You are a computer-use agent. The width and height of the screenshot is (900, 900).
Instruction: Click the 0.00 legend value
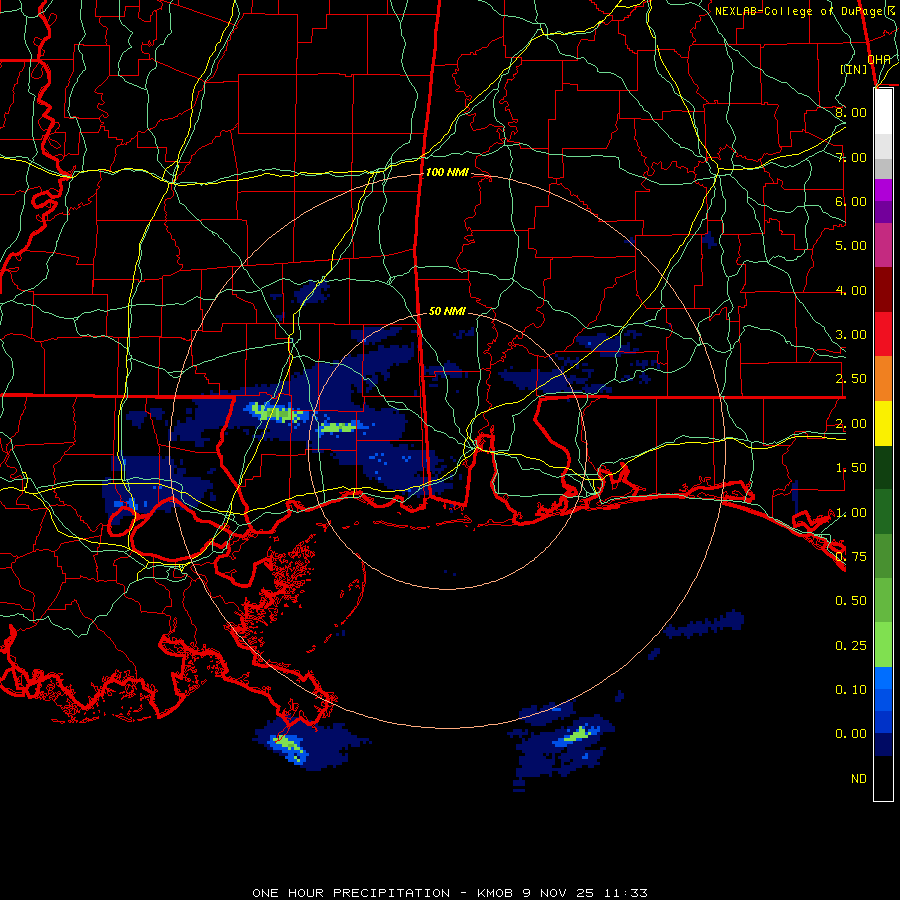[x=851, y=734]
